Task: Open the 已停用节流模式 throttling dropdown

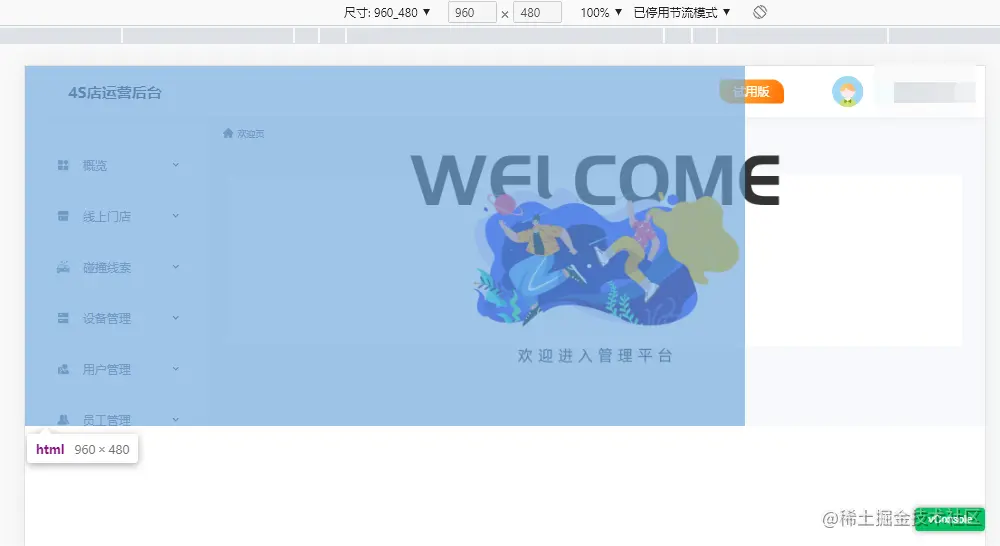Action: point(682,13)
